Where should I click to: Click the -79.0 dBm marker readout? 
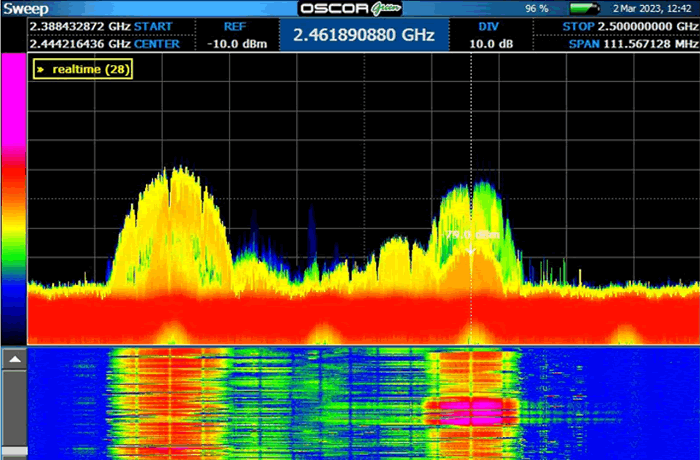(472, 235)
